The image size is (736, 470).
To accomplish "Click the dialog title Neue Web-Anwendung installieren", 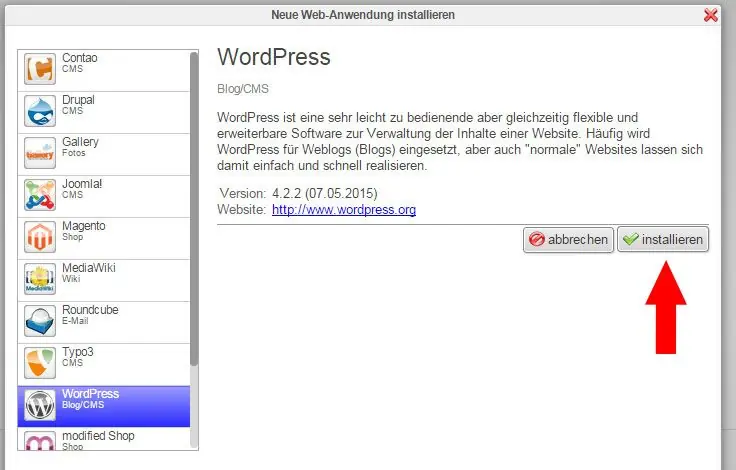I will point(363,15).
